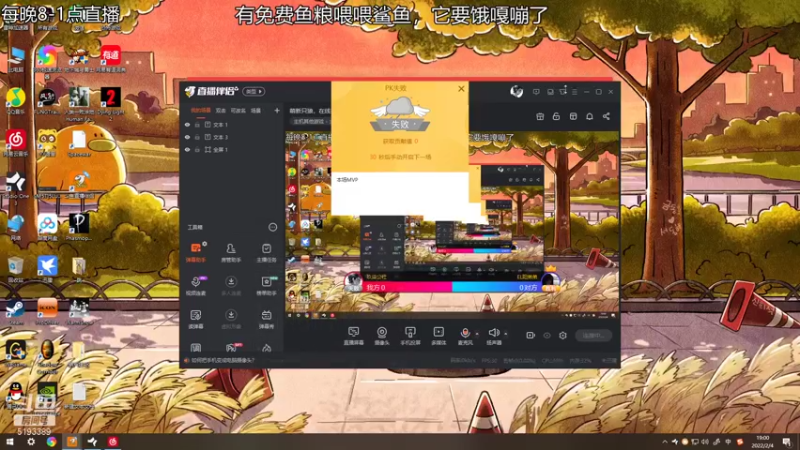
Task: Select the 文本 1 source row
Action: (x=232, y=124)
